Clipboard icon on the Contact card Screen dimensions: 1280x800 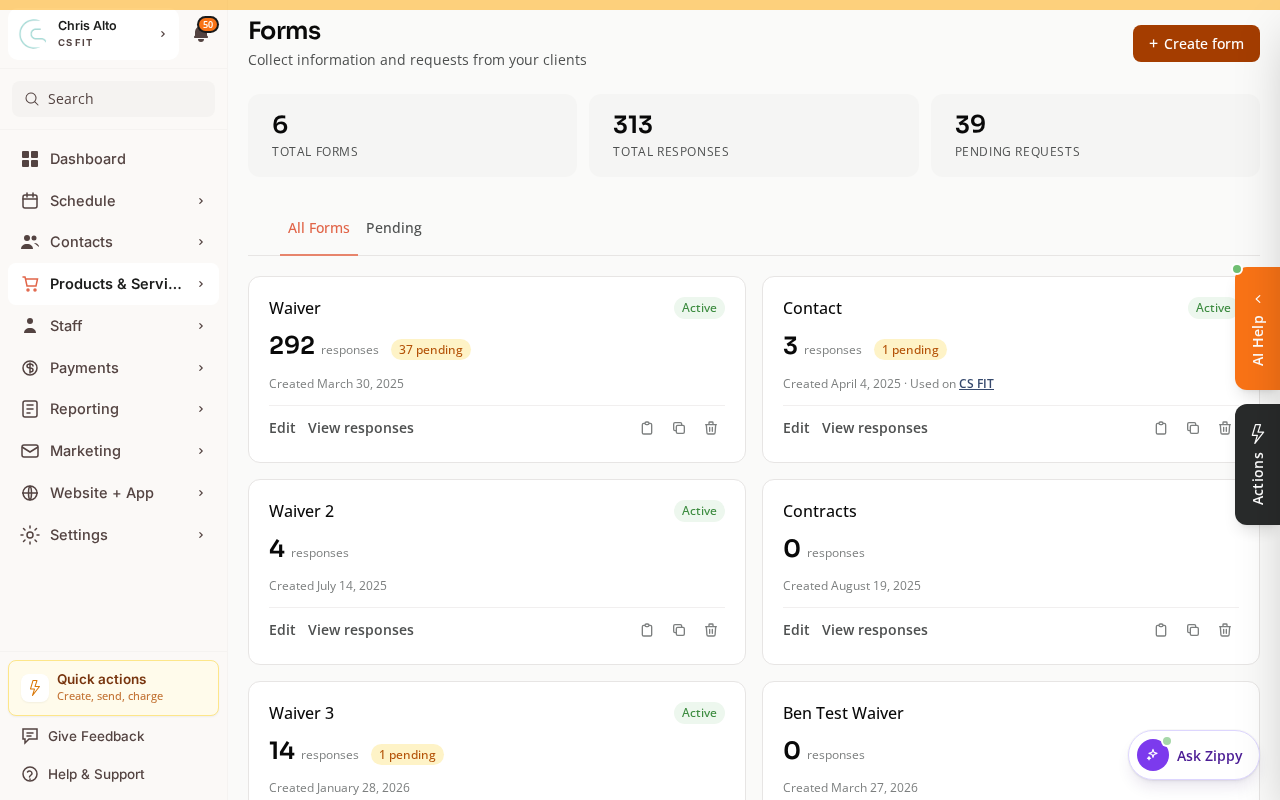point(1161,428)
